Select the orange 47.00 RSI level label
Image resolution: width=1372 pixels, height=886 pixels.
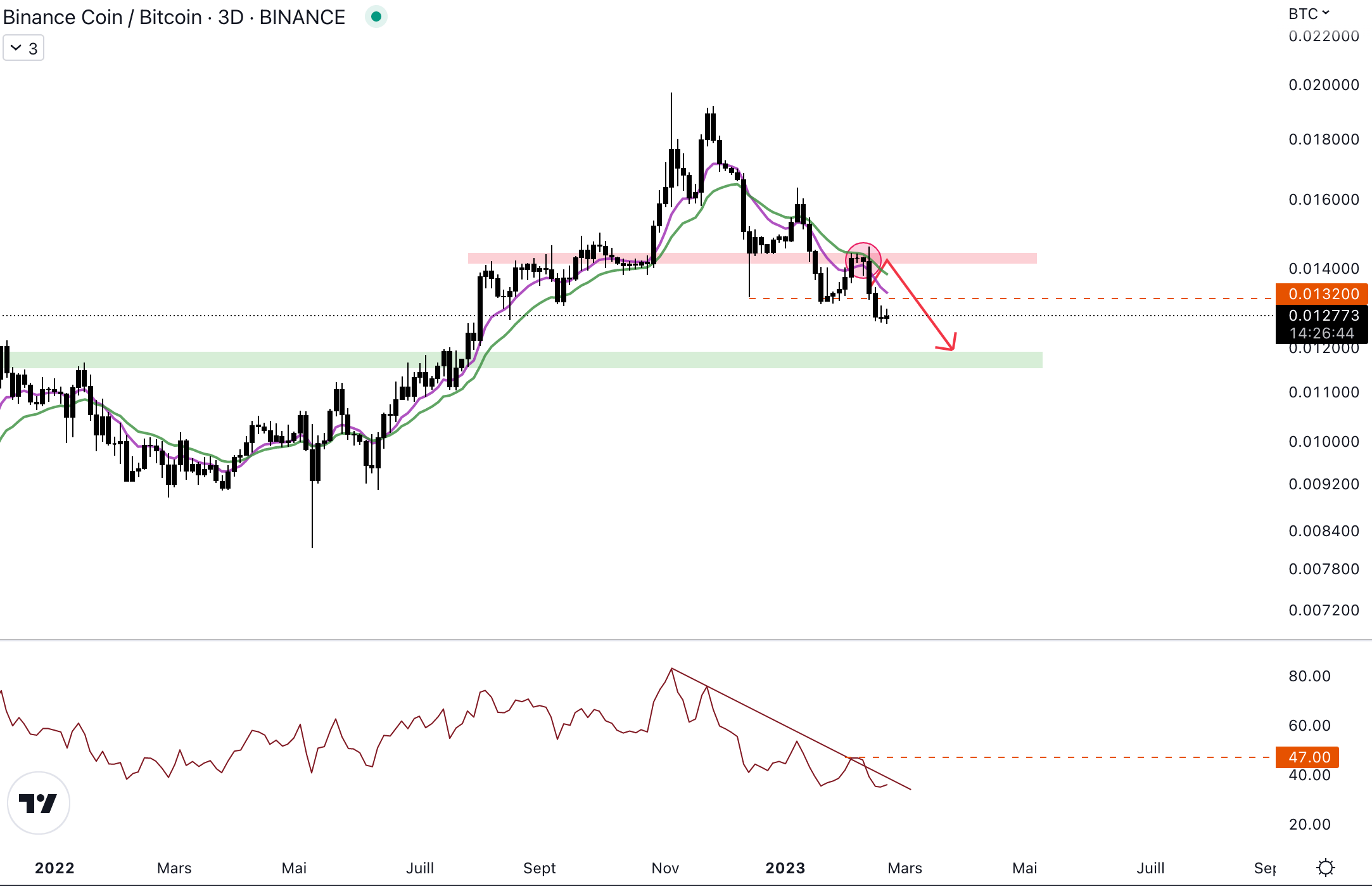[x=1307, y=757]
